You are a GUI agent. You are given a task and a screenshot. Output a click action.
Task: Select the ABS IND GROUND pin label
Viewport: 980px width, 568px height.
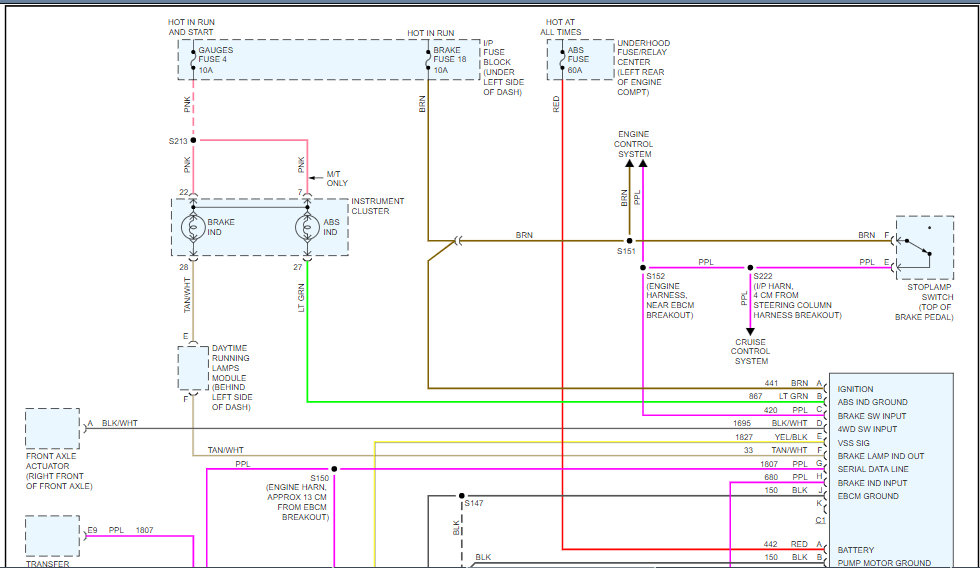tap(875, 402)
